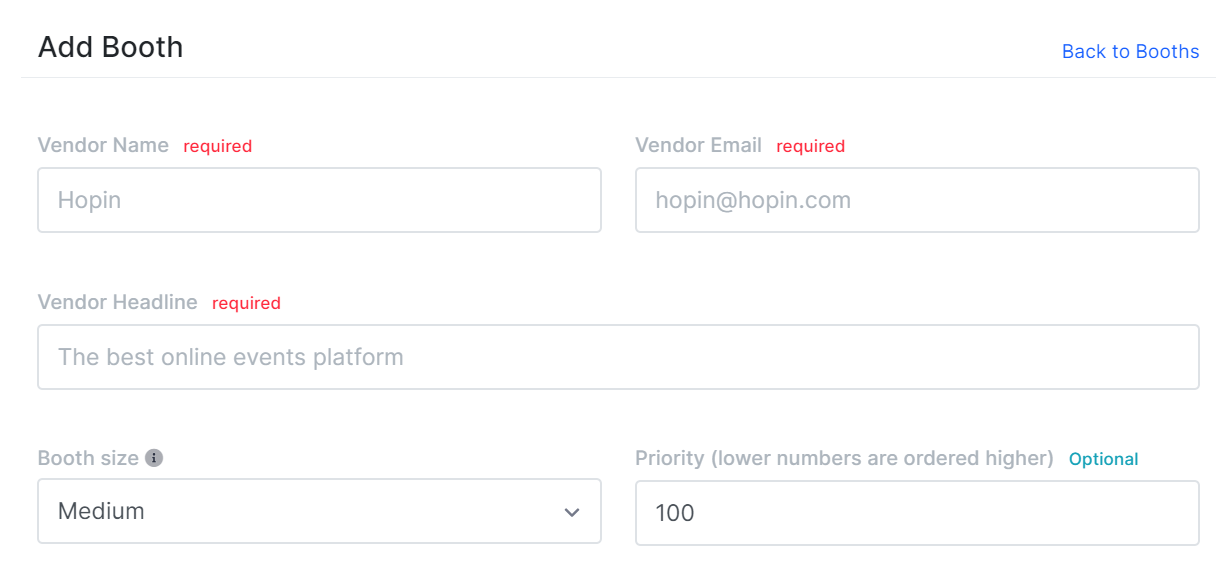
Task: Go back via Back to Booths link
Action: (x=1130, y=52)
